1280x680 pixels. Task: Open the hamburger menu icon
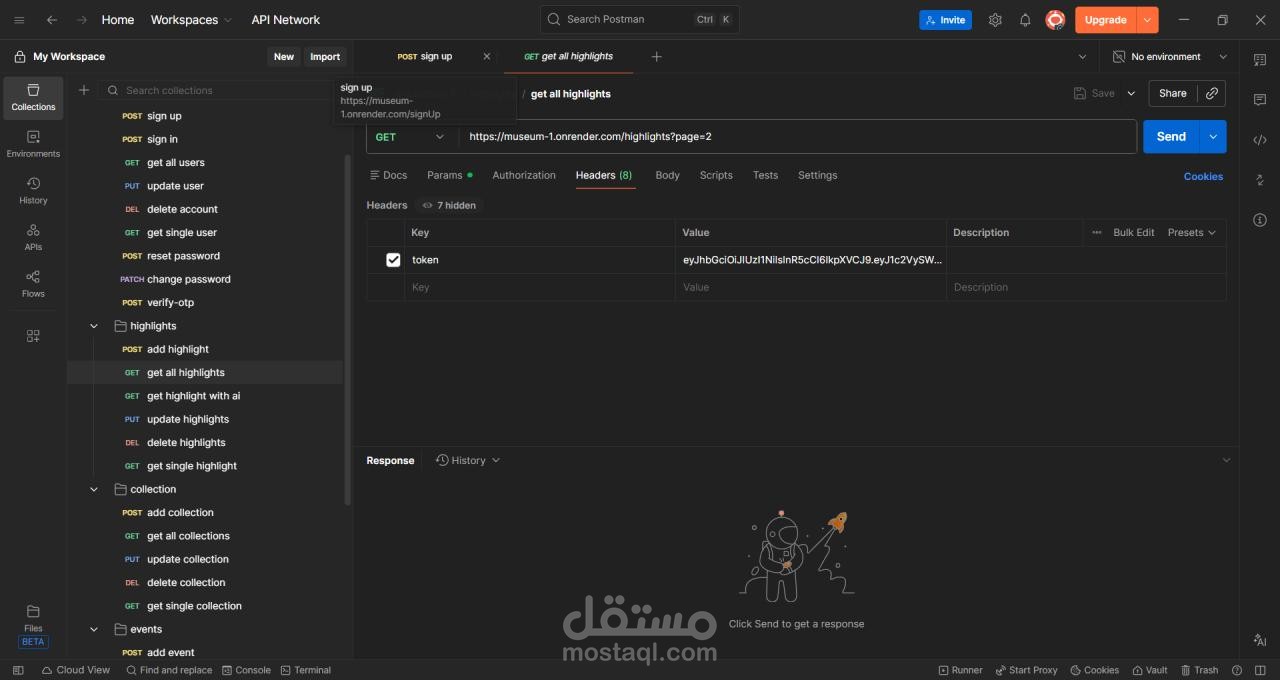point(19,20)
